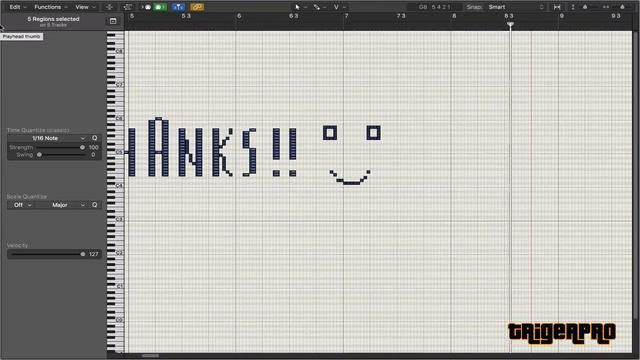The height and width of the screenshot is (360, 640).
Task: Click the vertical zoom icon
Action: pos(573,7)
